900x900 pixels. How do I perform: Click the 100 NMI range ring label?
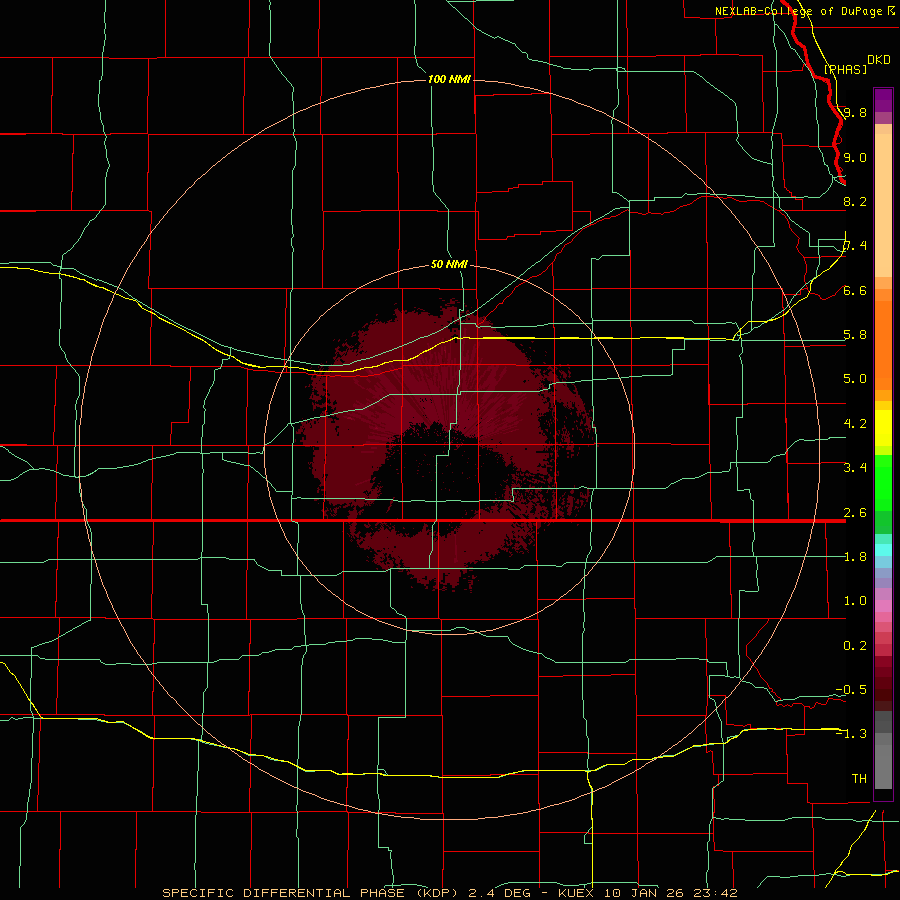(449, 79)
